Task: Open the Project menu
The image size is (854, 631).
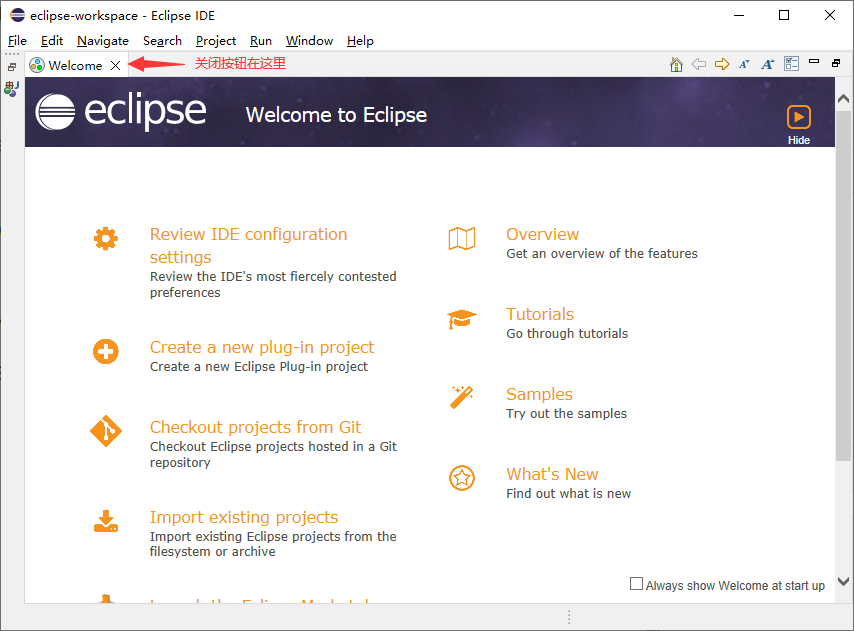Action: point(216,41)
